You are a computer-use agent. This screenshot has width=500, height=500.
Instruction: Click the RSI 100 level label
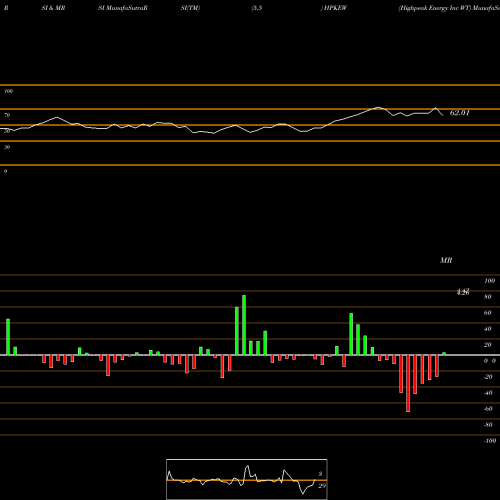click(8, 91)
